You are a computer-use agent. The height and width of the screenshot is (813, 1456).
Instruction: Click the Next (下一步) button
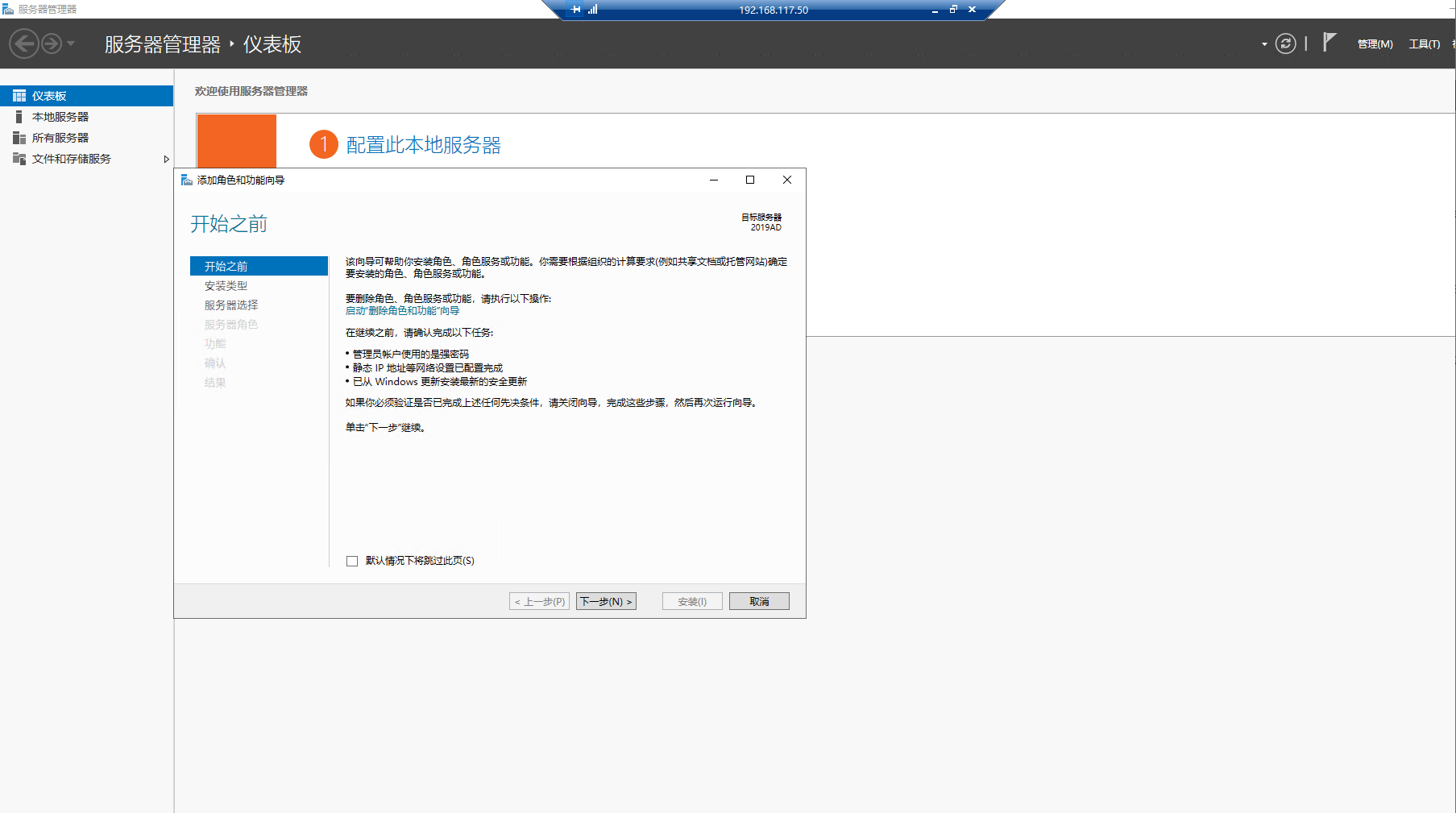[606, 601]
